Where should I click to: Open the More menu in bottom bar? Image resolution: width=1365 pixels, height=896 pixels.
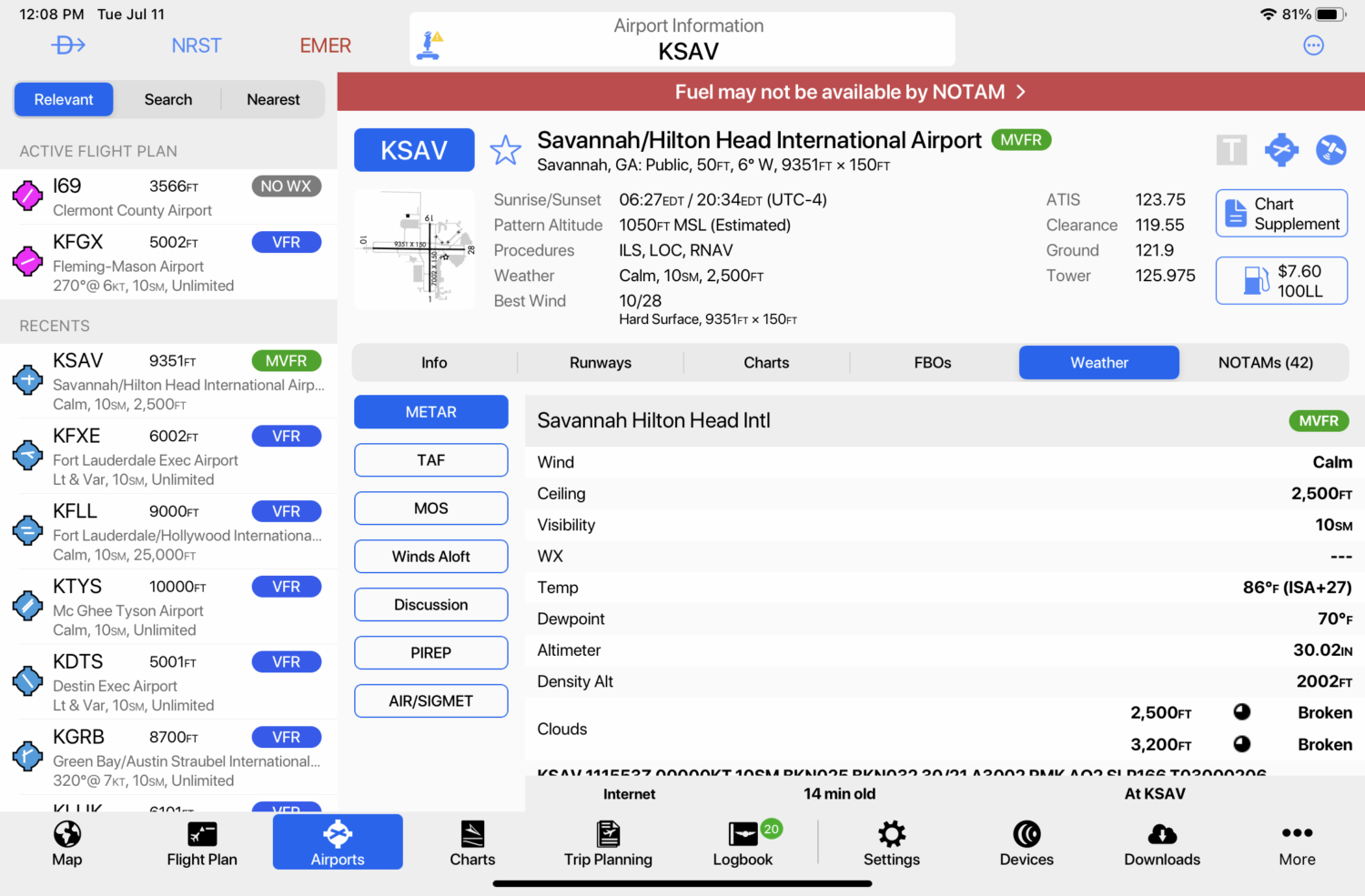[x=1296, y=841]
